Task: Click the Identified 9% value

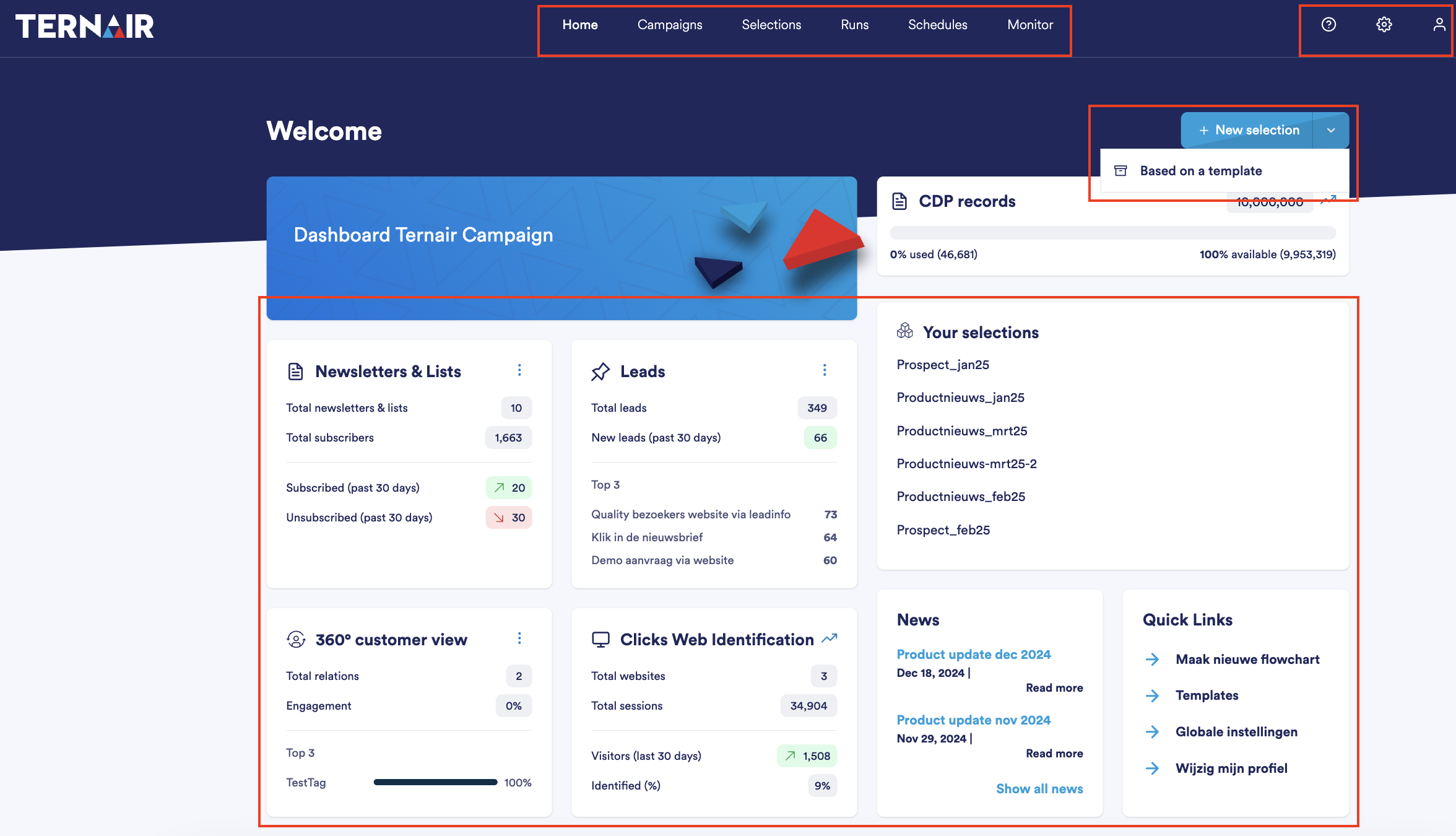Action: pyautogui.click(x=822, y=786)
